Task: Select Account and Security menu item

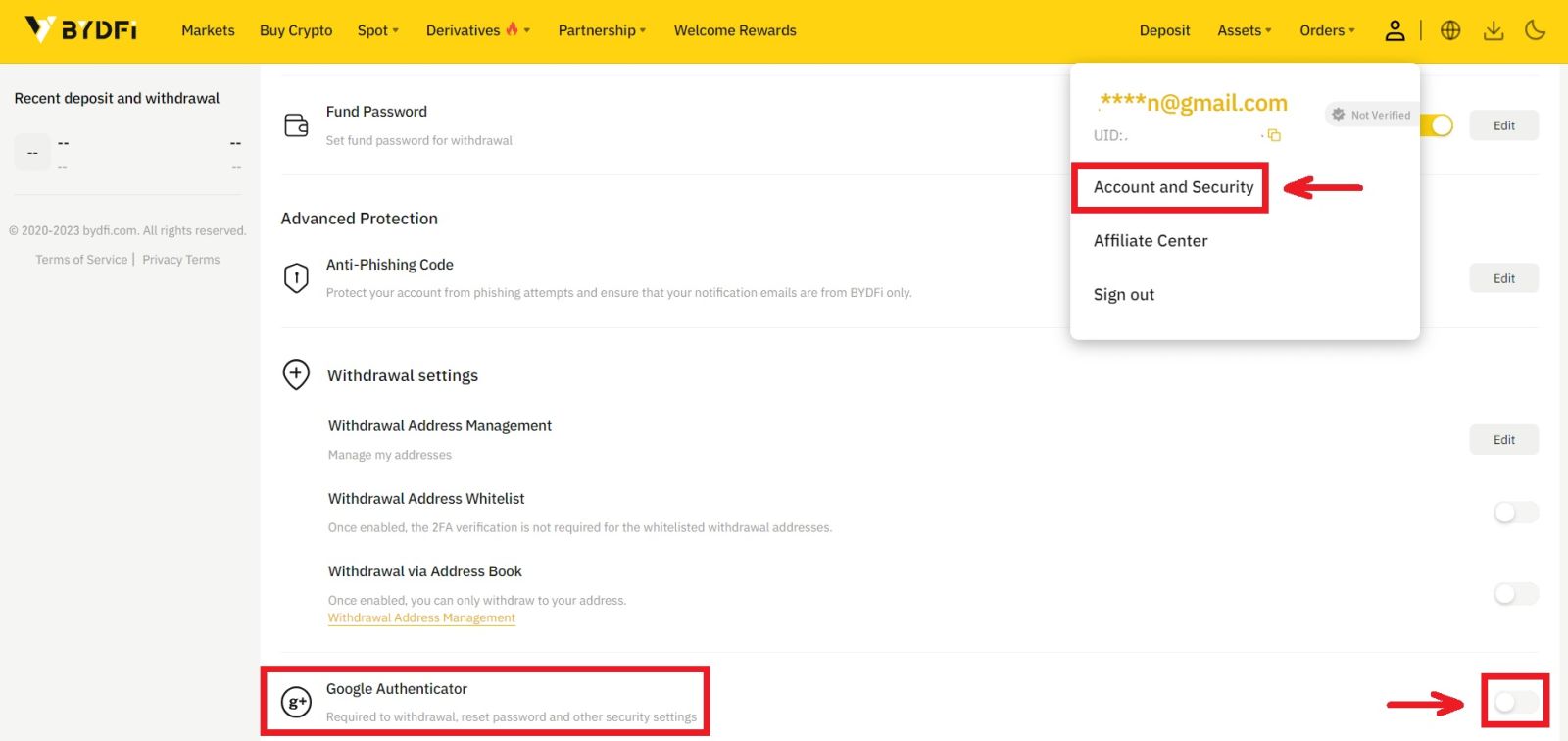Action: [1173, 187]
